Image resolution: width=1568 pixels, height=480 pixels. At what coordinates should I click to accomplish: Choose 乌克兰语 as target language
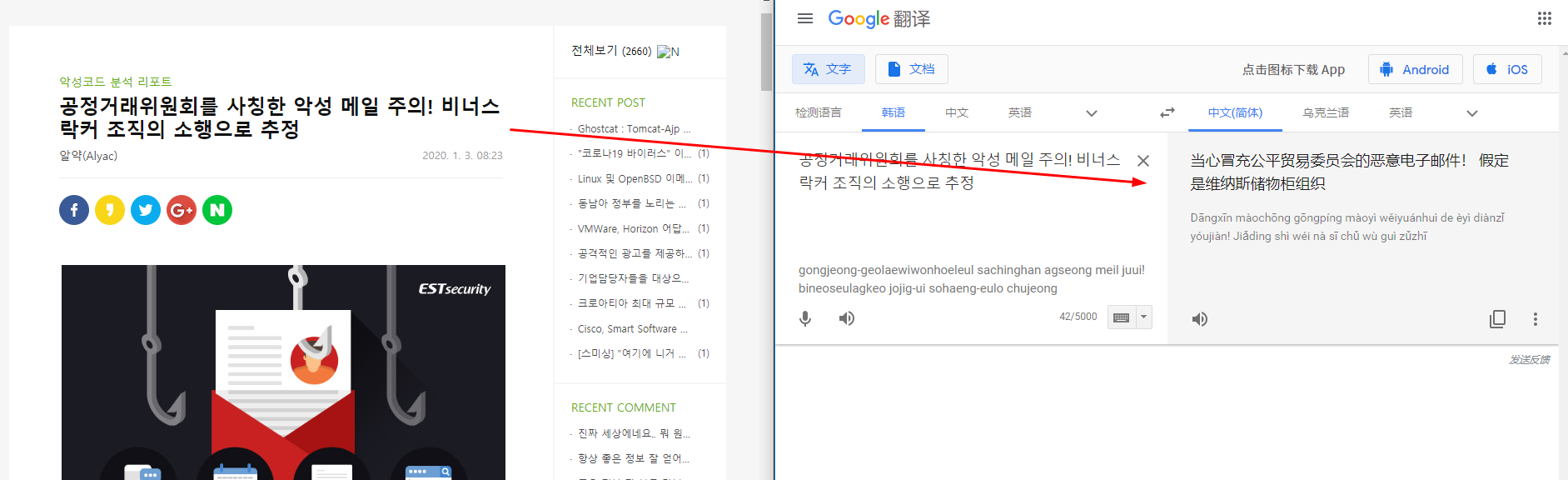click(1326, 112)
